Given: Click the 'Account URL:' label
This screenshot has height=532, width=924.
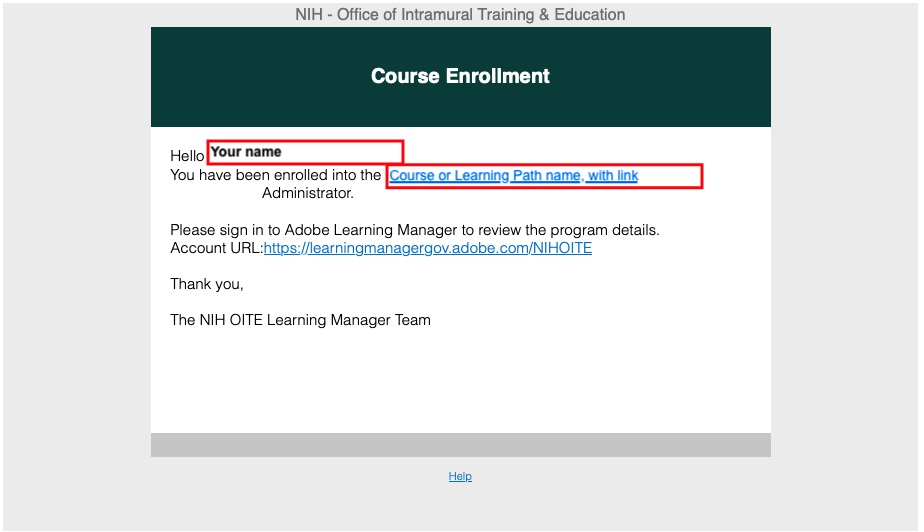Looking at the screenshot, I should [216, 248].
